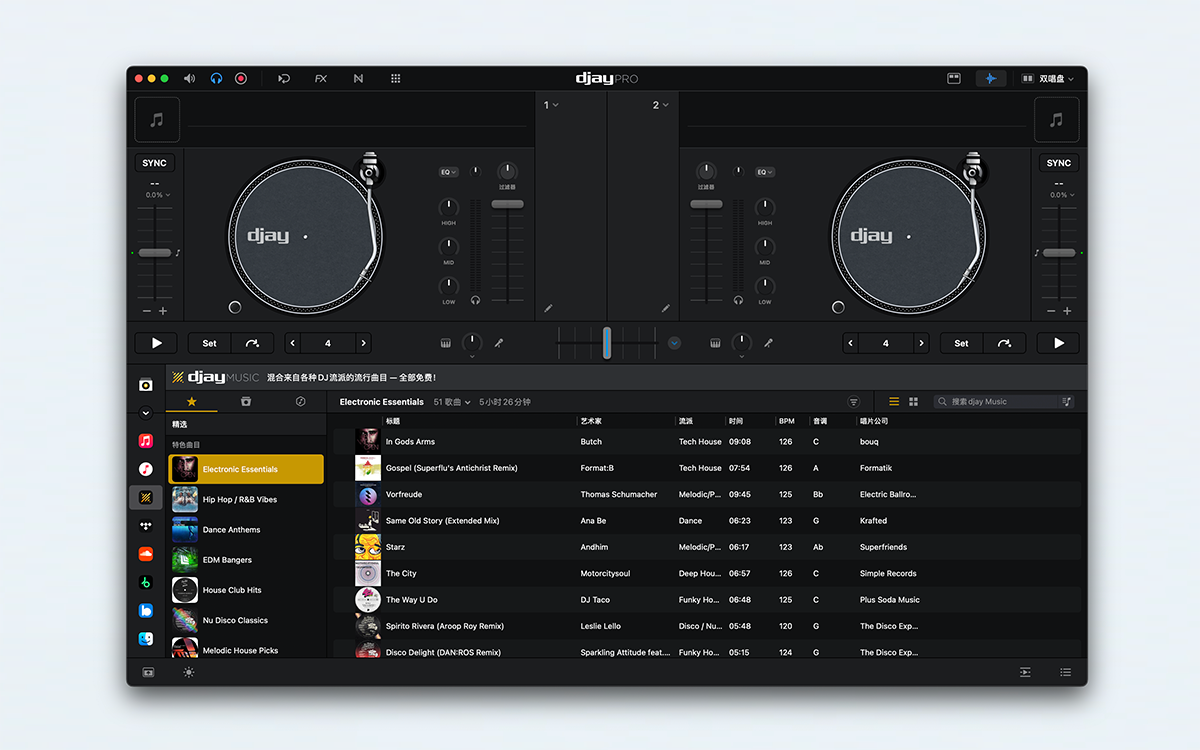Click the 搜索 djay Music search field
1200x750 pixels.
(1005, 402)
